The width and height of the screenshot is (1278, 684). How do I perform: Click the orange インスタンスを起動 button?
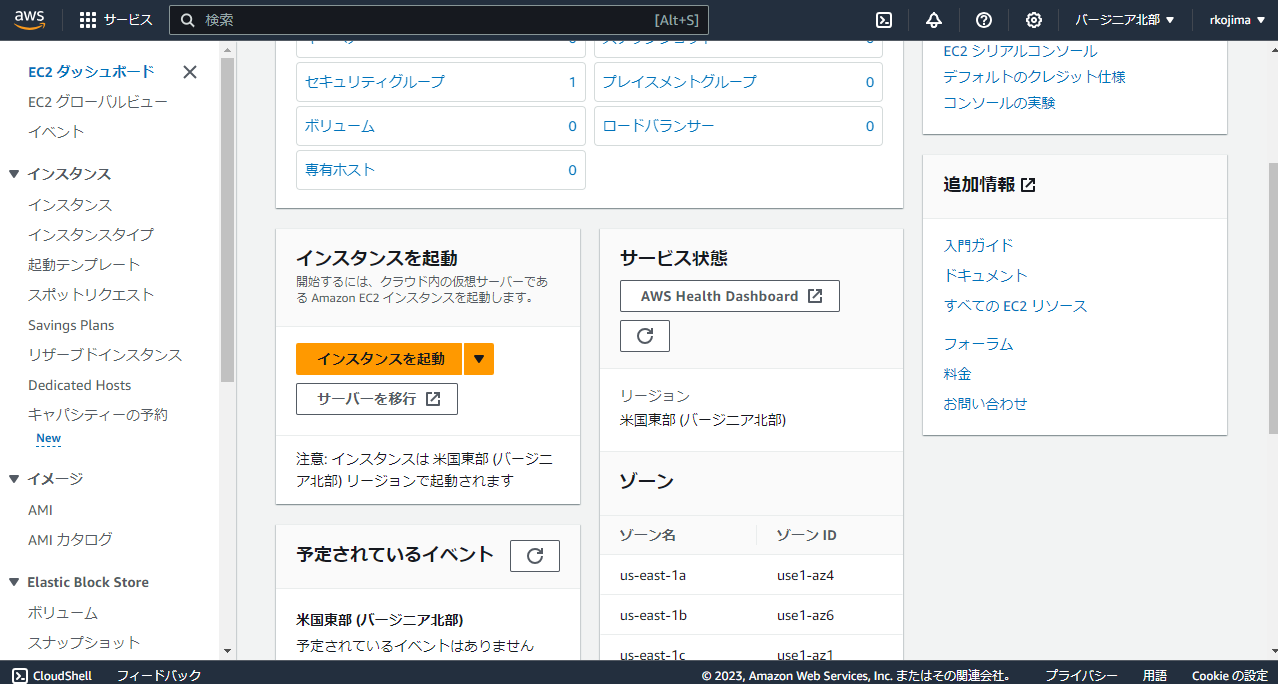[x=379, y=359]
